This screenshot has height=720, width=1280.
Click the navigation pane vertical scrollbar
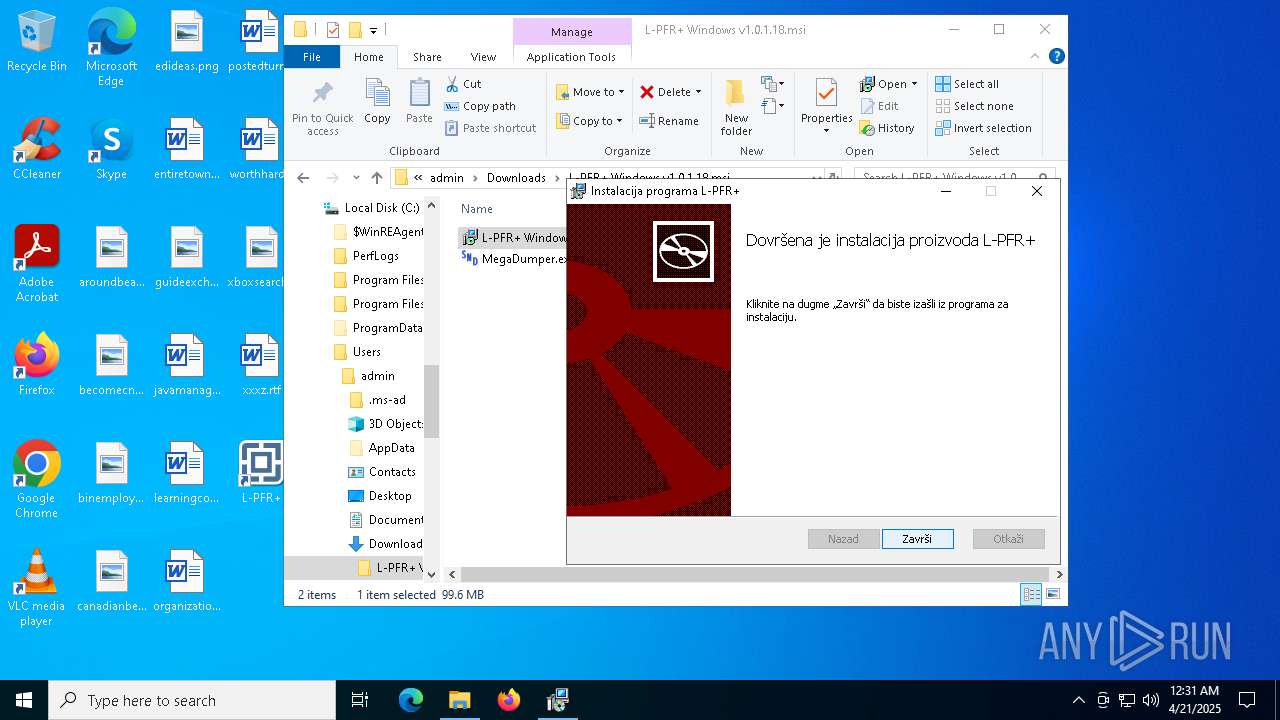point(432,400)
